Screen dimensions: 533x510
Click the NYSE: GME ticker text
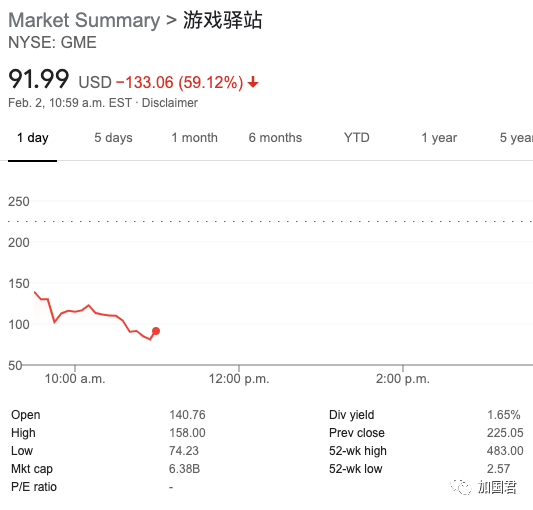click(x=52, y=42)
